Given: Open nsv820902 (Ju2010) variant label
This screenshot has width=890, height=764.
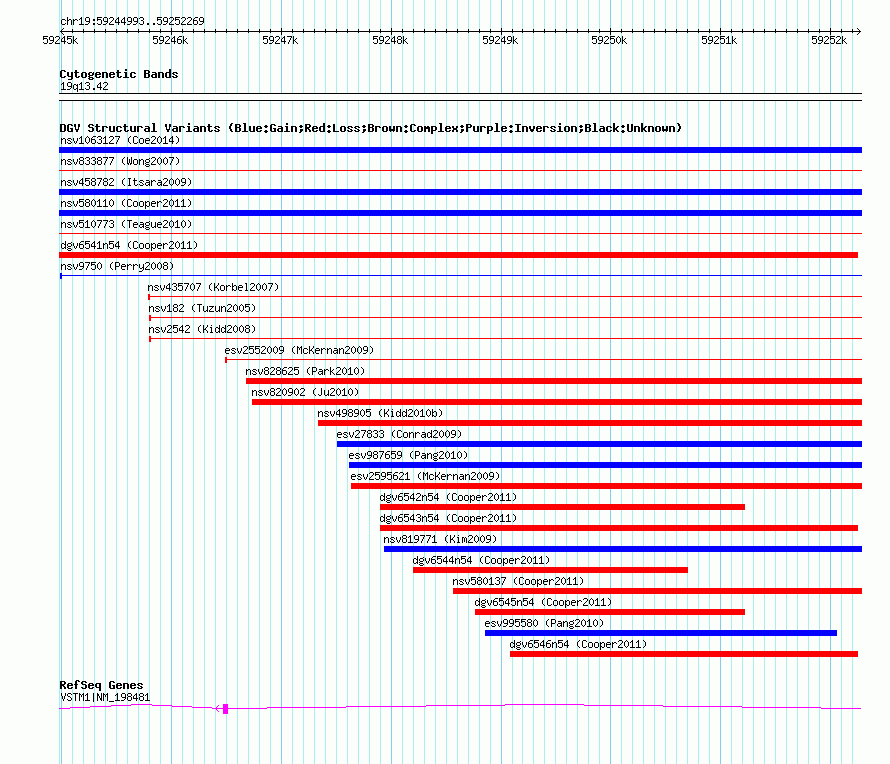Looking at the screenshot, I should tap(305, 392).
